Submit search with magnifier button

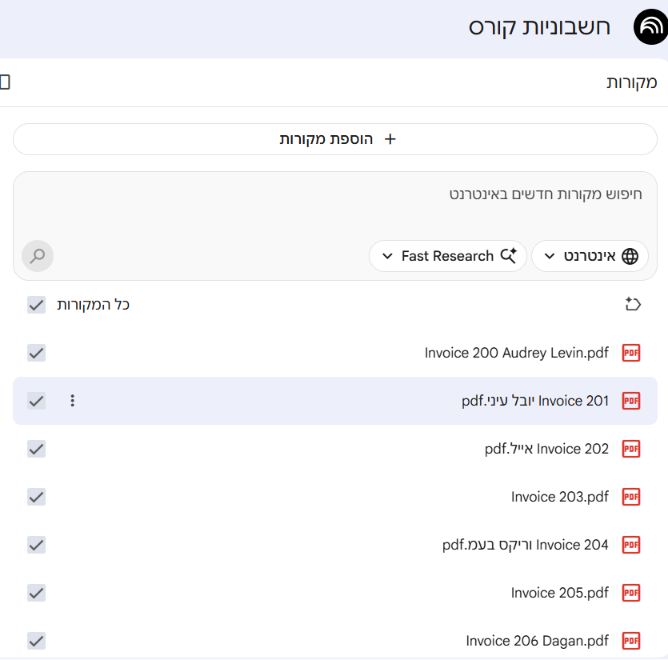point(37,256)
